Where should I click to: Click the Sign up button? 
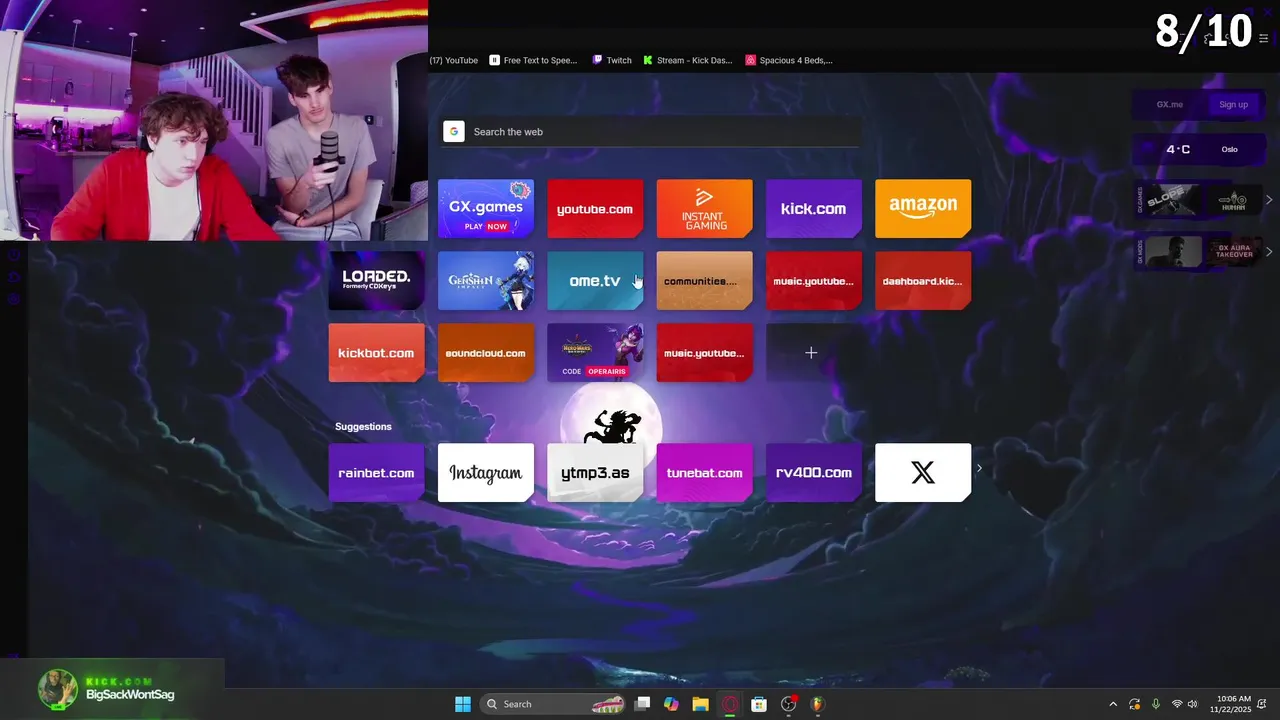[1233, 105]
